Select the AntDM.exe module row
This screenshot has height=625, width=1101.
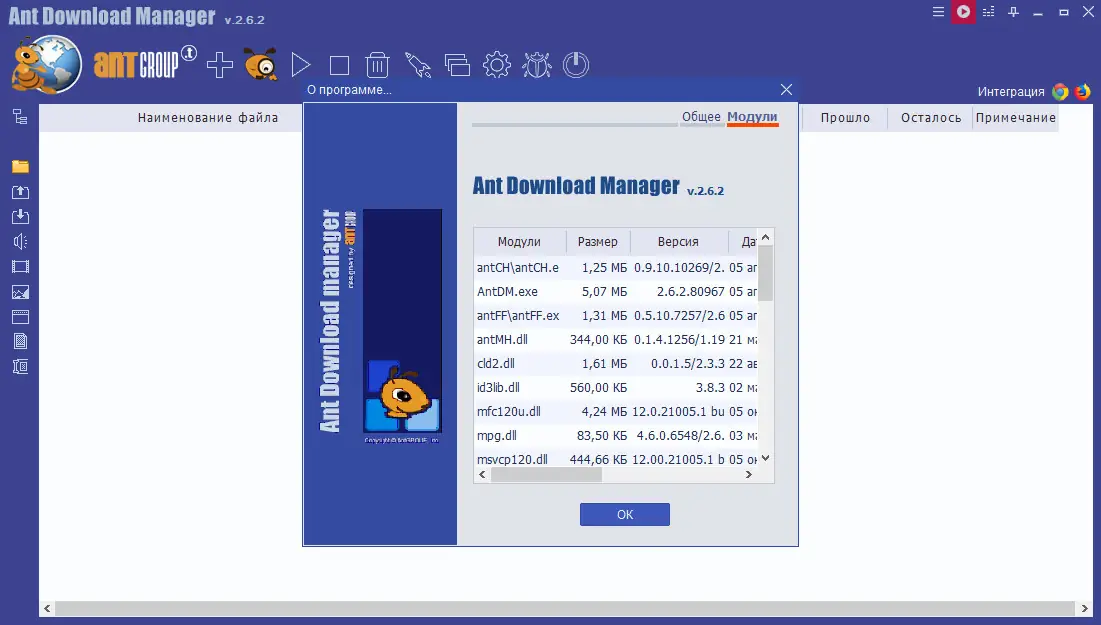616,291
